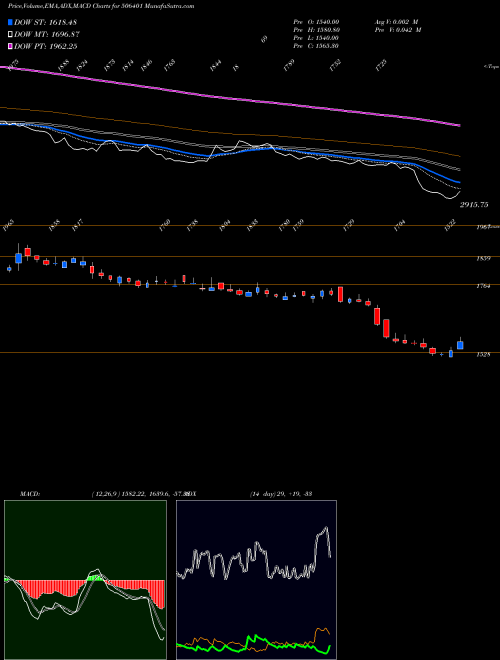The height and width of the screenshot is (660, 500).
Task: Click the 'Avg V: 0.002 M' volume text
Action: 396,22
